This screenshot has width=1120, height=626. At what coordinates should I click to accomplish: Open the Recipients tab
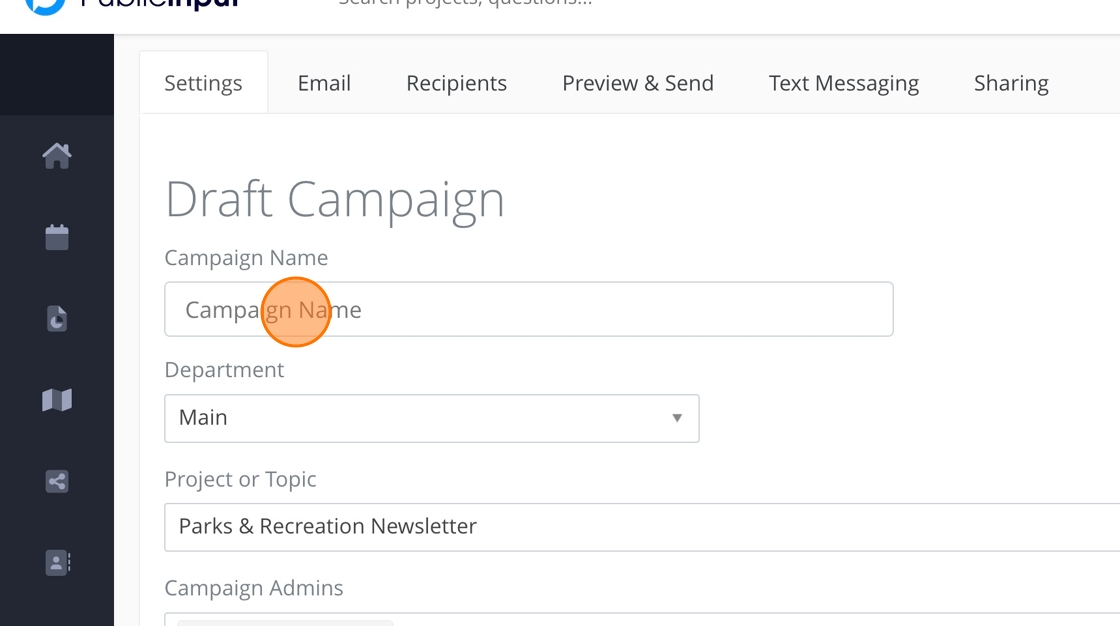[456, 83]
